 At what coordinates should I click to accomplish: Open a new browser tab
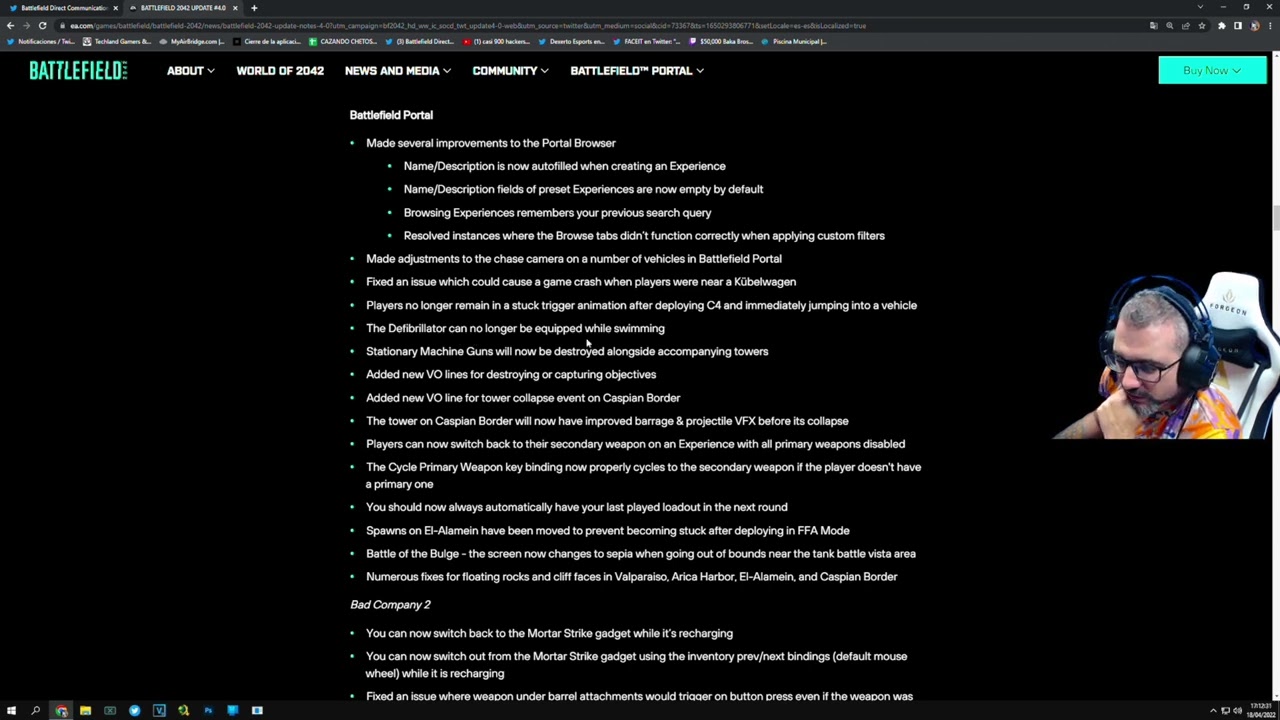coord(254,8)
